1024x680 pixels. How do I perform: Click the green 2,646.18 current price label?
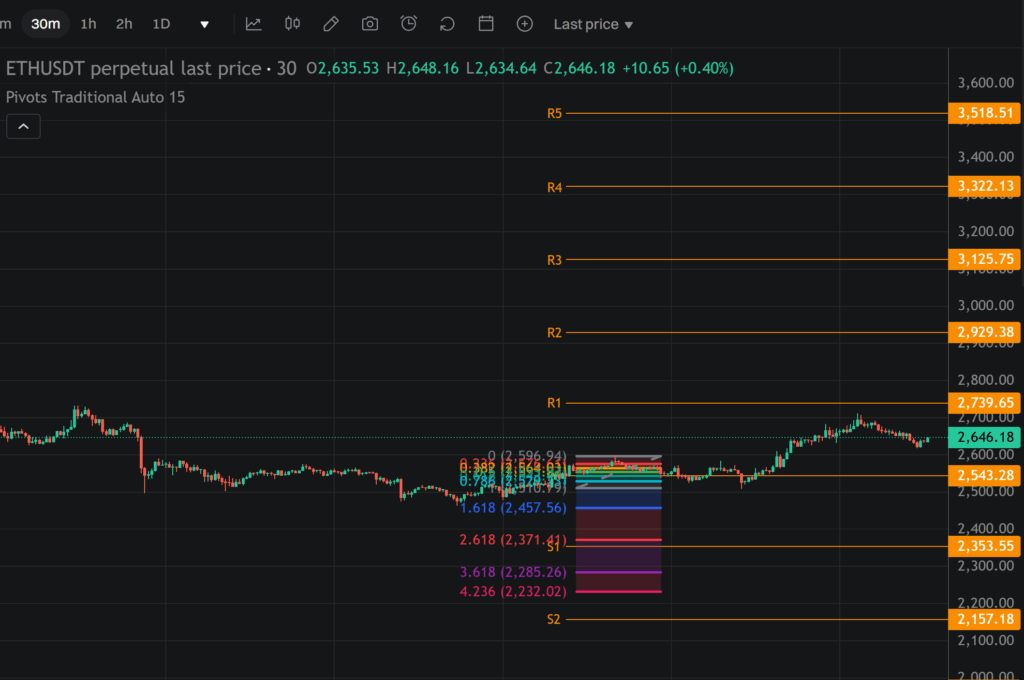coord(984,437)
